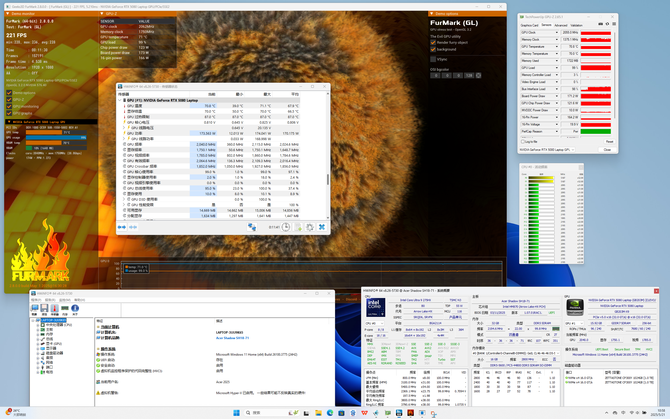
Task: Toggle background checkbox in Demo options
Action: point(433,50)
